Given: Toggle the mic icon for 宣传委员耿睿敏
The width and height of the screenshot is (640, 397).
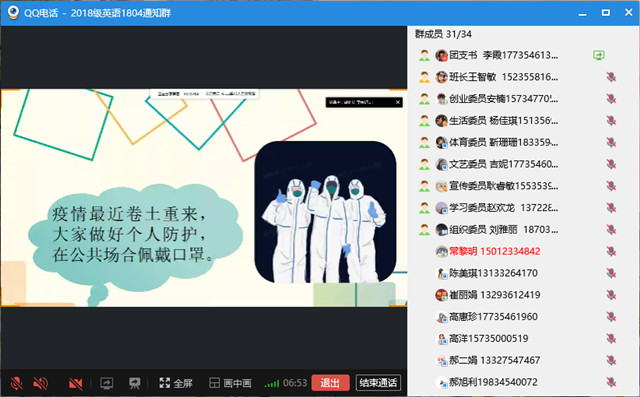Looking at the screenshot, I should pos(611,186).
